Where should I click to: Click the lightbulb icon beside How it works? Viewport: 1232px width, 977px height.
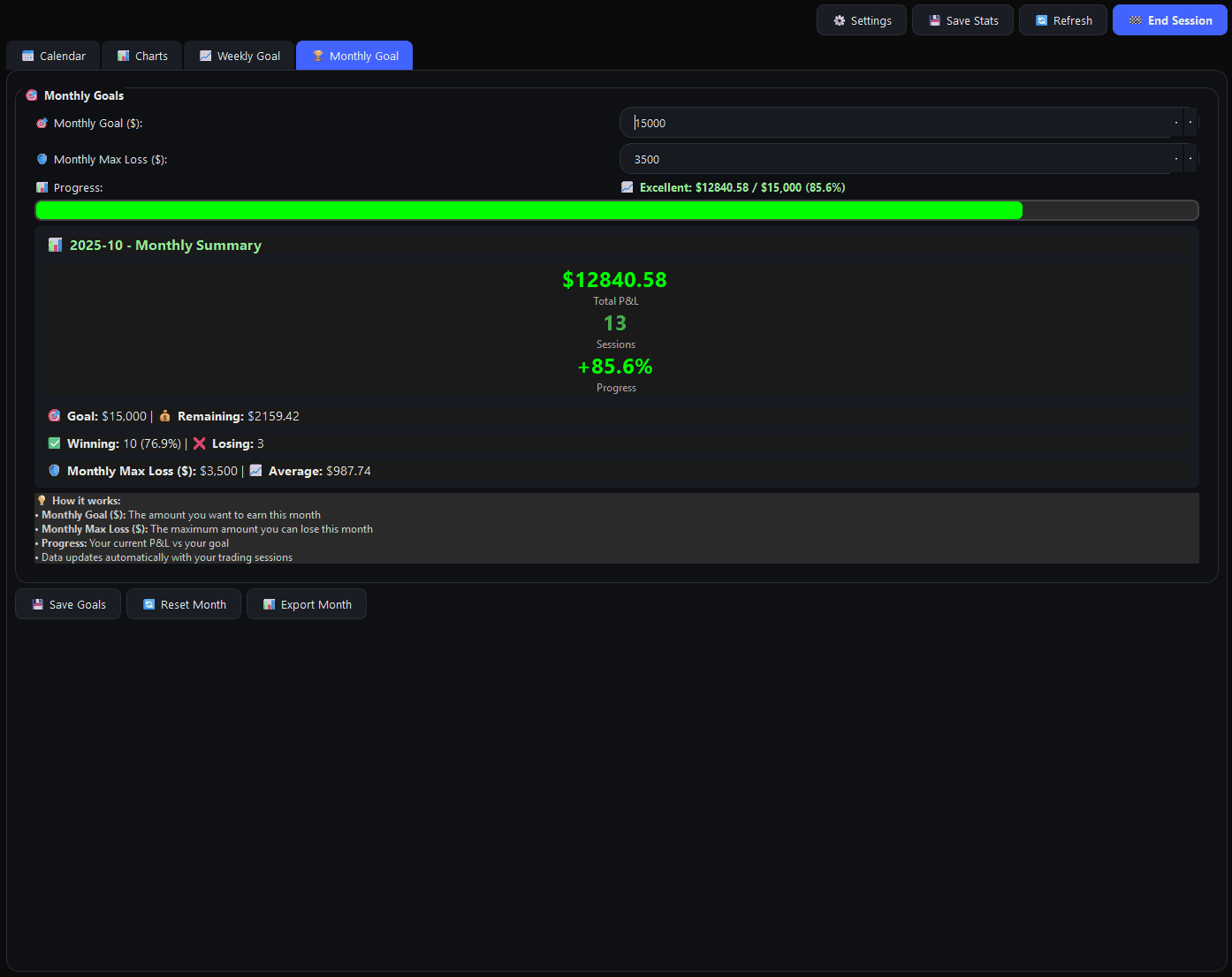pyautogui.click(x=42, y=500)
